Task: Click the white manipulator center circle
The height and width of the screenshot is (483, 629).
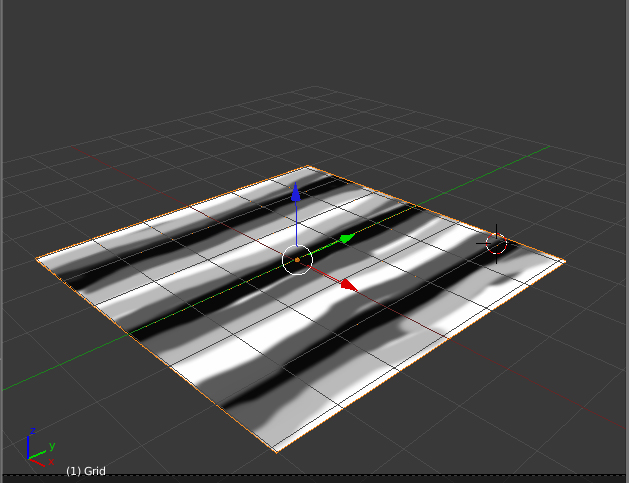Action: (297, 260)
